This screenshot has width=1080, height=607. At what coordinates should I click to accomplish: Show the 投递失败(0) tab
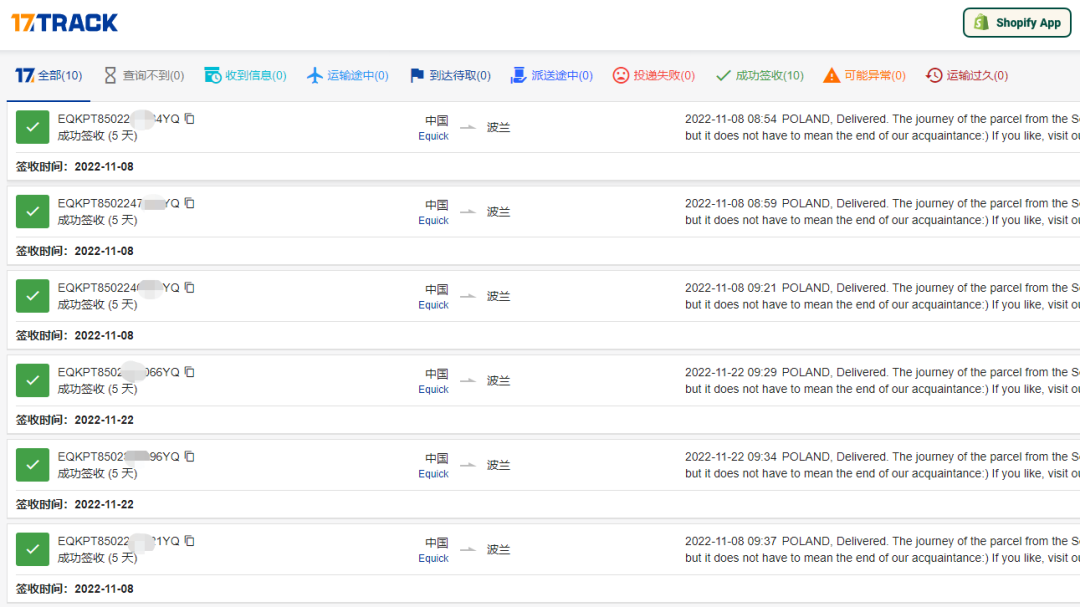(654, 75)
